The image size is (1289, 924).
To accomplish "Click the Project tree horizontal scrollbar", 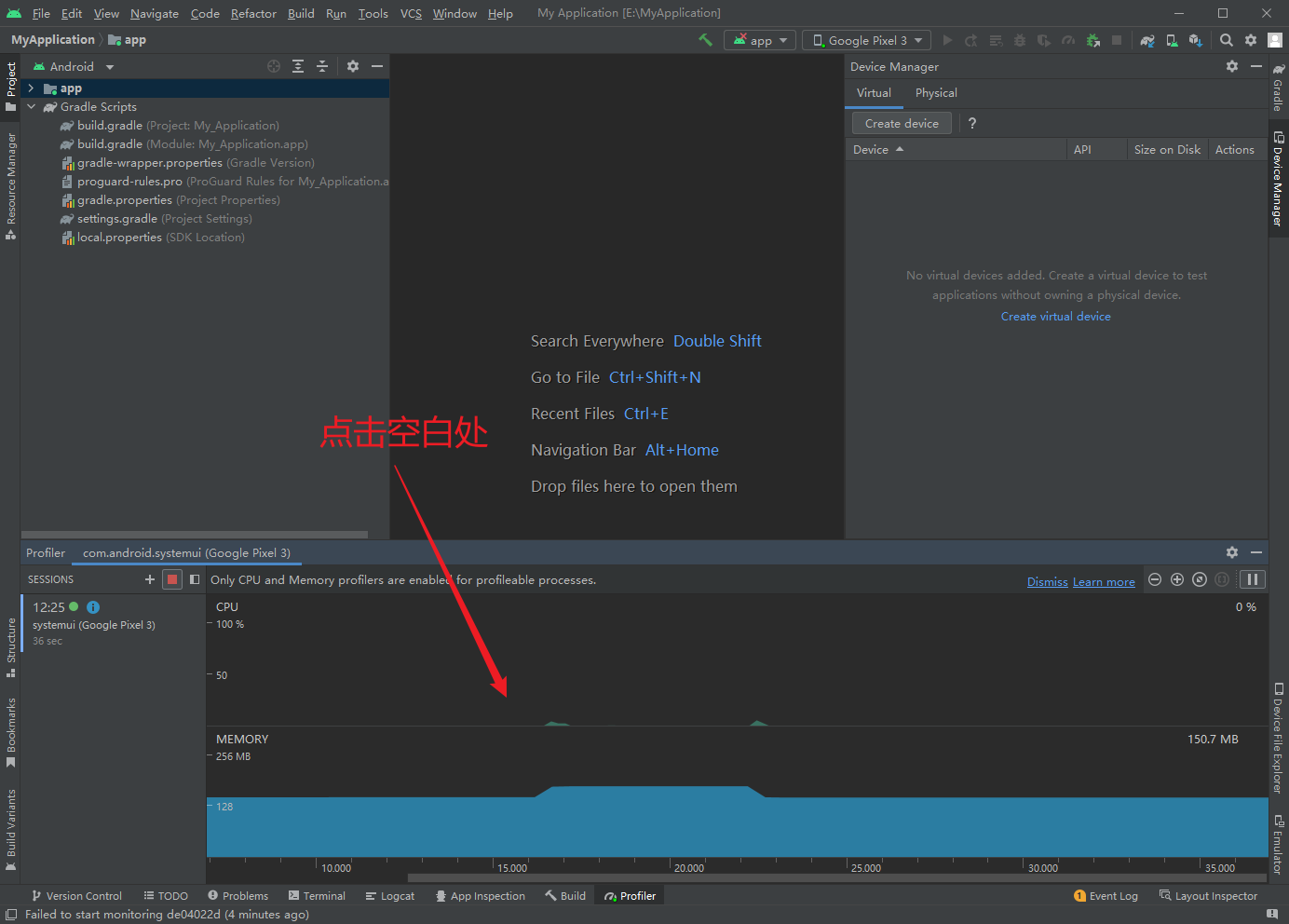I will (195, 535).
